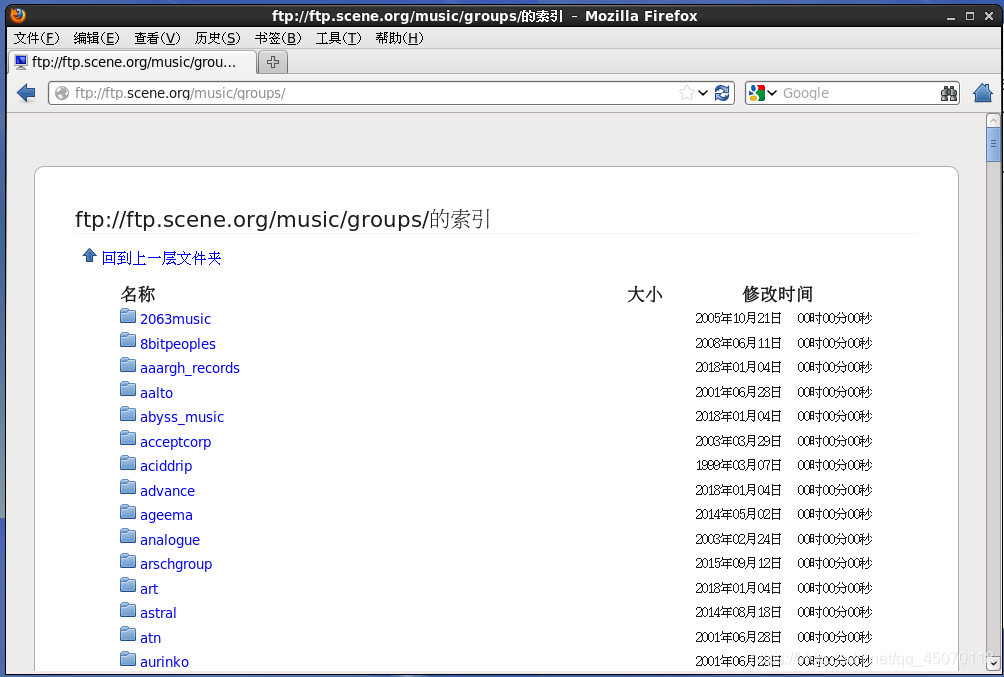The image size is (1004, 677).
Task: Click folder icon beside ageema
Action: pos(128,512)
